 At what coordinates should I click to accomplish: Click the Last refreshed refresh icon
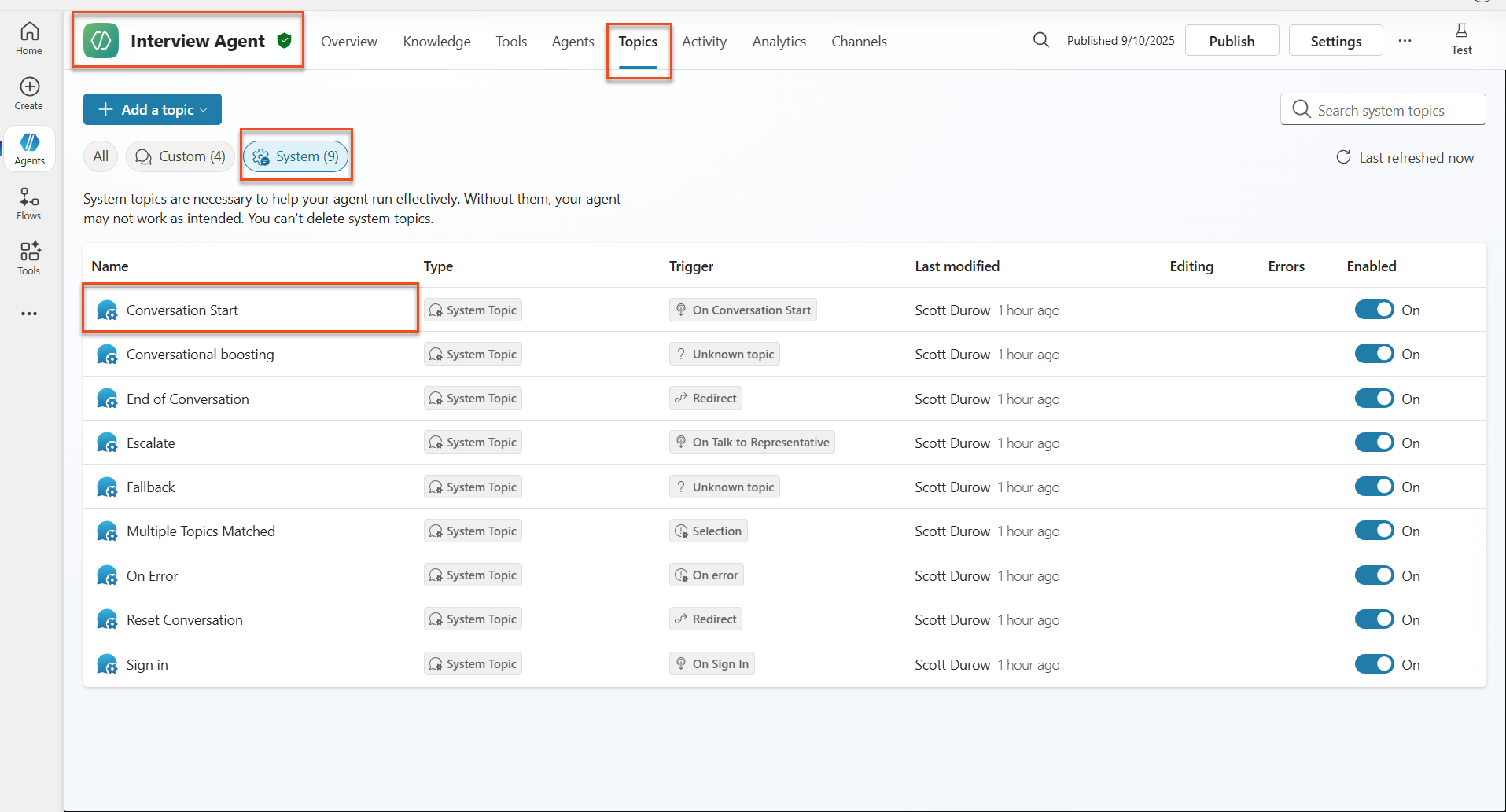pos(1343,157)
